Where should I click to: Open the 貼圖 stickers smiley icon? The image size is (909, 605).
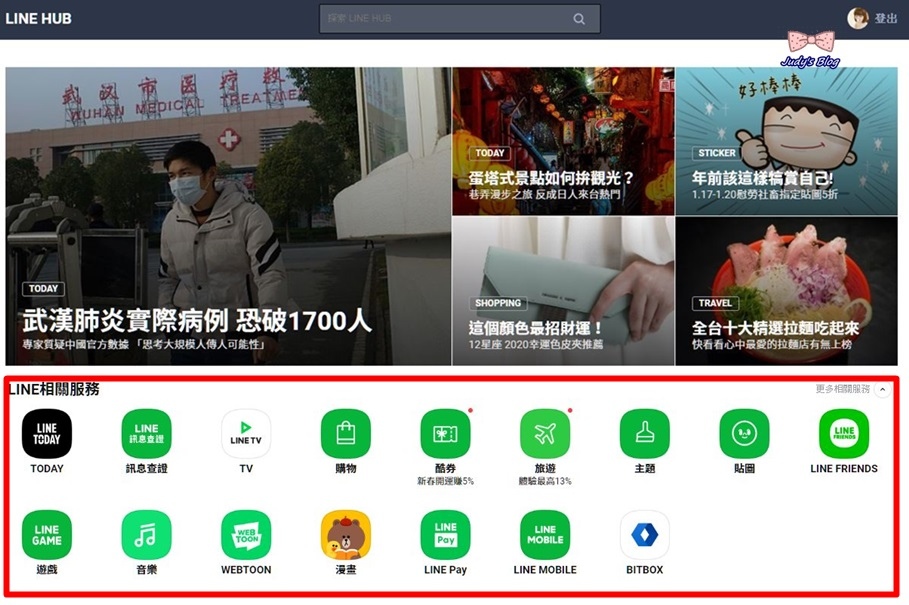(x=744, y=433)
